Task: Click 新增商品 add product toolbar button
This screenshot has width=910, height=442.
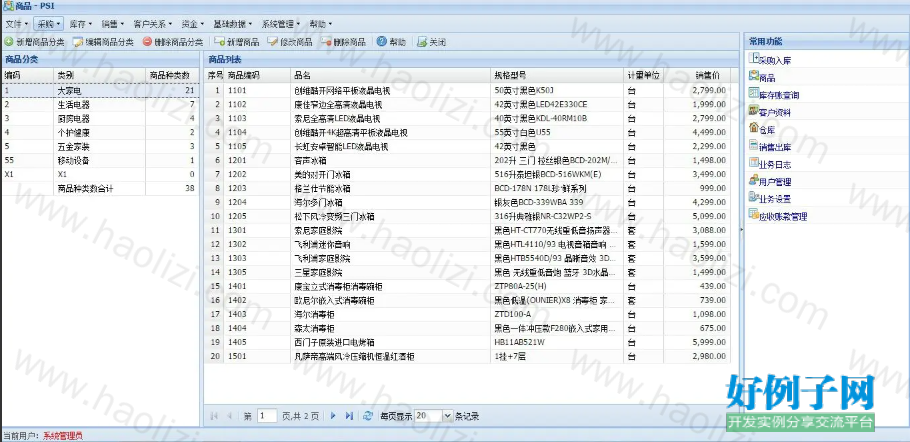Action: [x=237, y=42]
